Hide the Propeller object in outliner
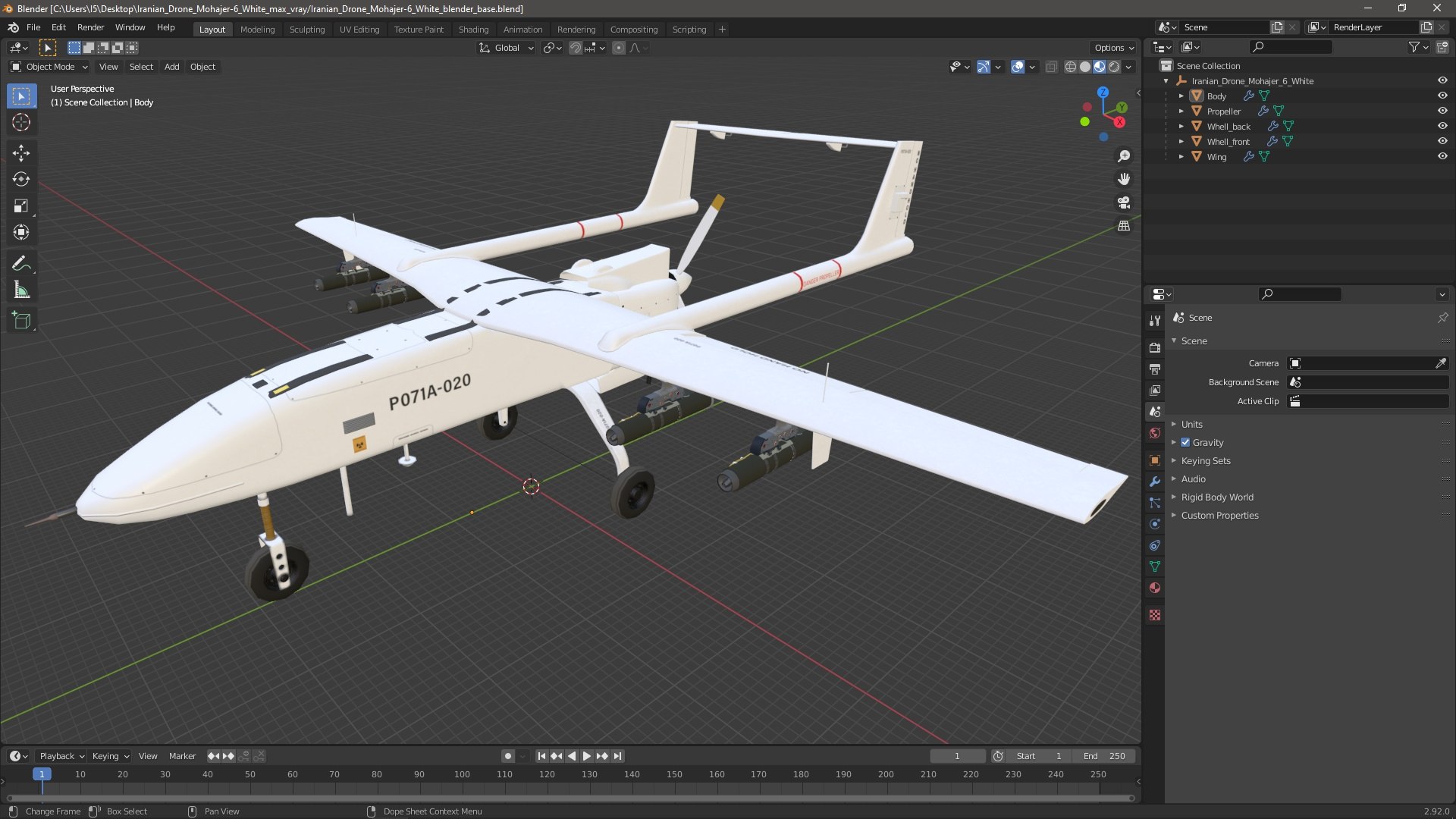The image size is (1456, 819). [x=1442, y=111]
